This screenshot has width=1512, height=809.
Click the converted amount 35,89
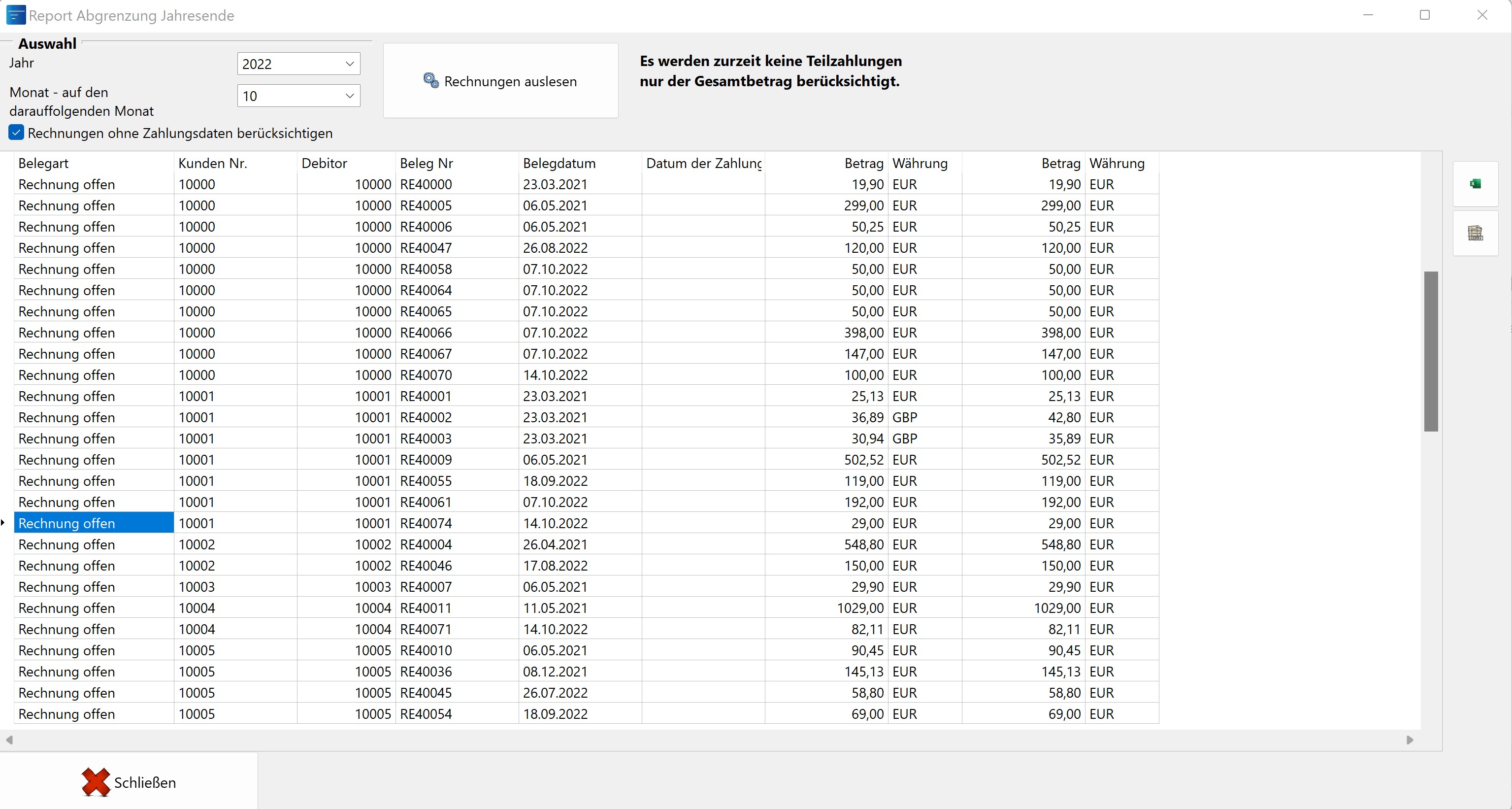coord(1023,438)
